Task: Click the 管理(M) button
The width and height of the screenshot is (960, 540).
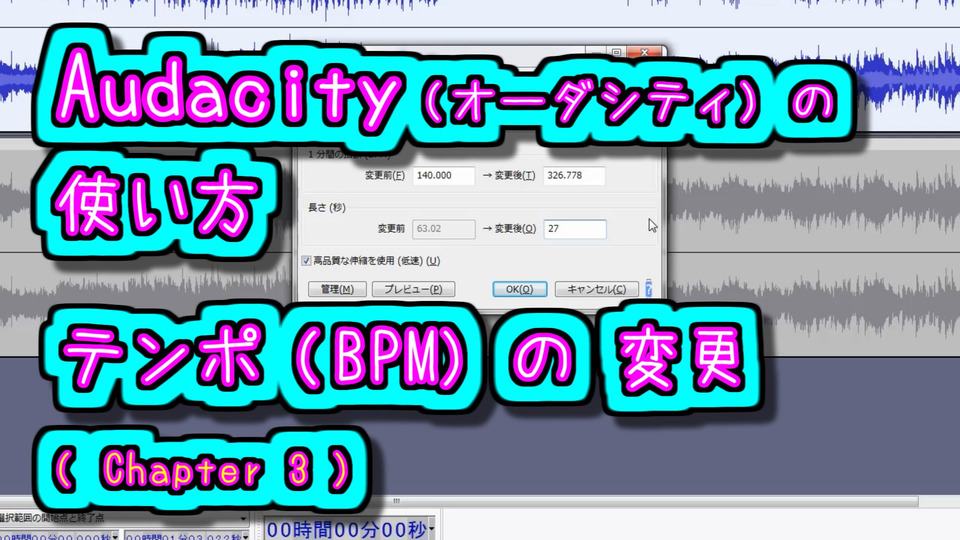Action: coord(337,289)
